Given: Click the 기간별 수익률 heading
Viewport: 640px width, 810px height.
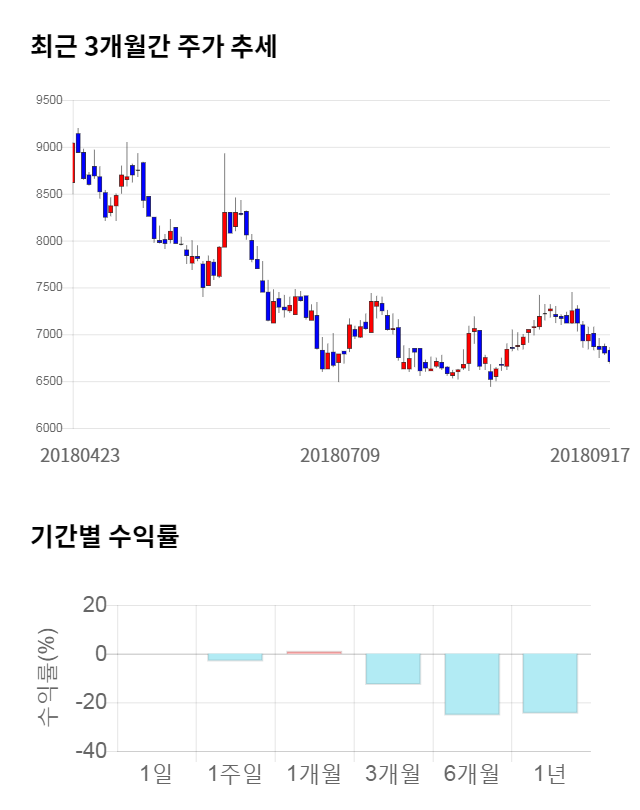Looking at the screenshot, I should tap(104, 537).
